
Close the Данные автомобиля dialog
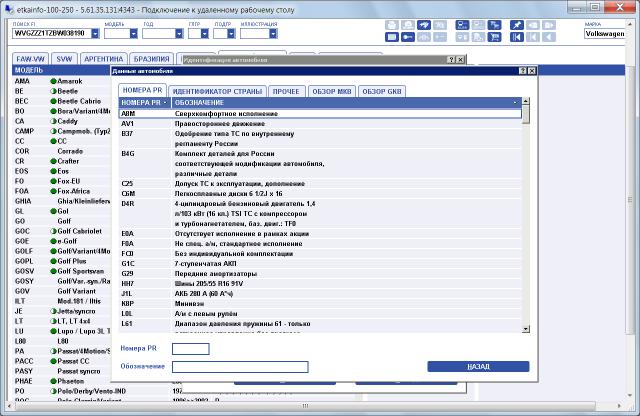(531, 71)
